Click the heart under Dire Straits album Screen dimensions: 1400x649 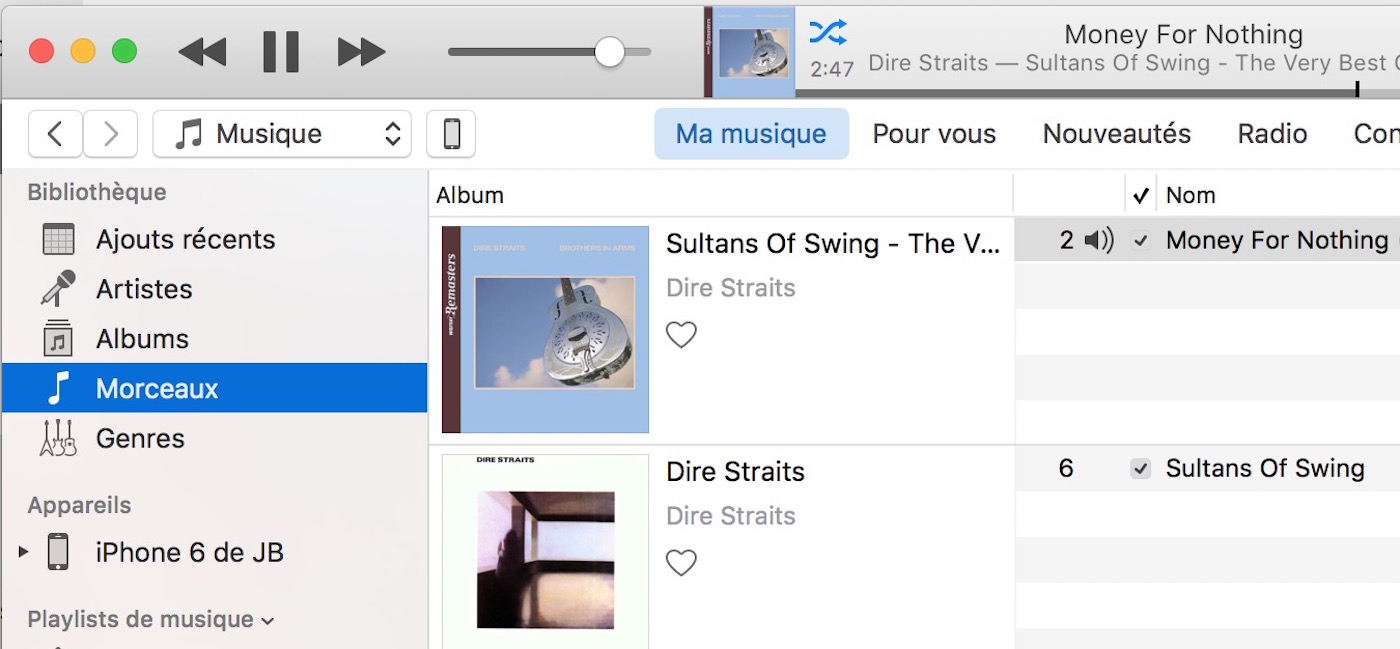click(x=681, y=563)
